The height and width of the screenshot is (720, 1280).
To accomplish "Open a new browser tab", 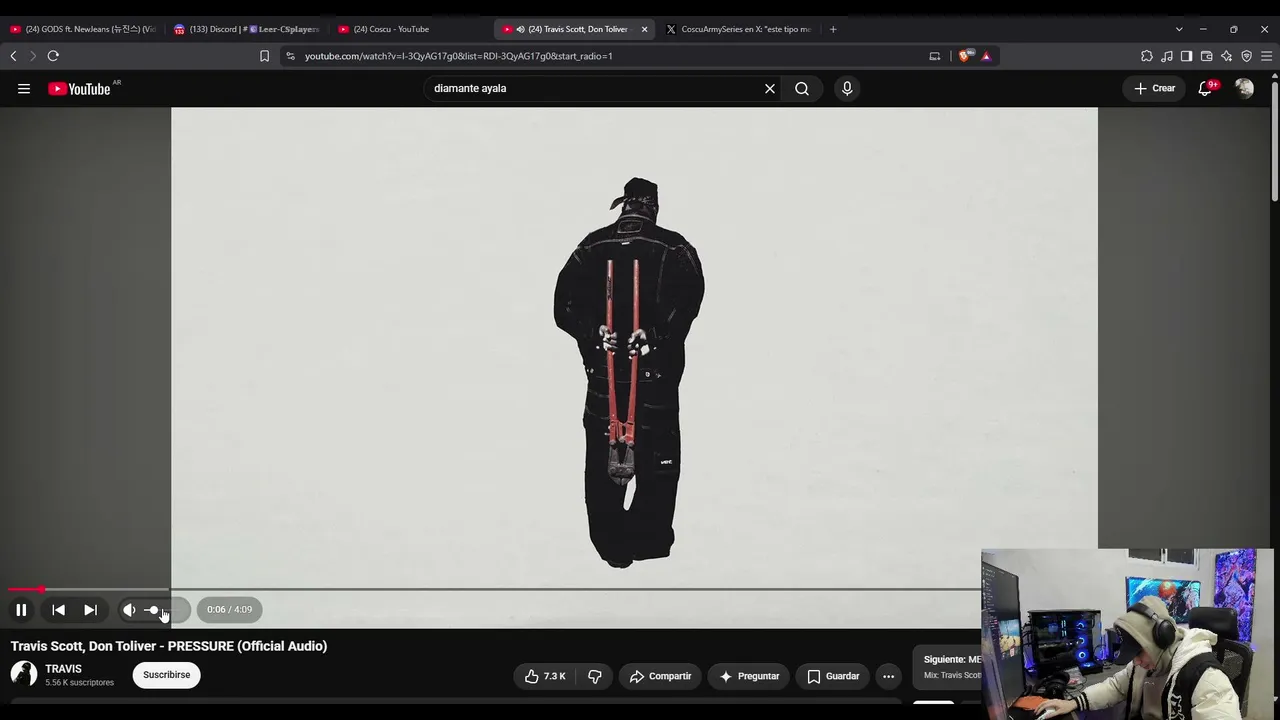I will click(833, 29).
